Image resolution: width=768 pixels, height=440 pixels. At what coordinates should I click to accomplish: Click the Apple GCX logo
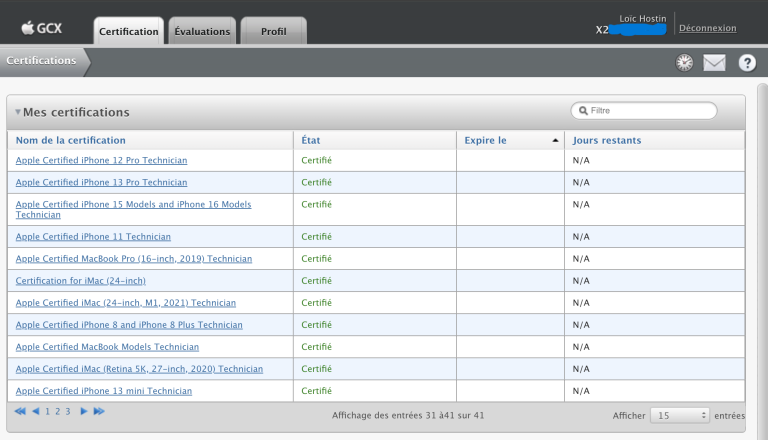pyautogui.click(x=42, y=28)
